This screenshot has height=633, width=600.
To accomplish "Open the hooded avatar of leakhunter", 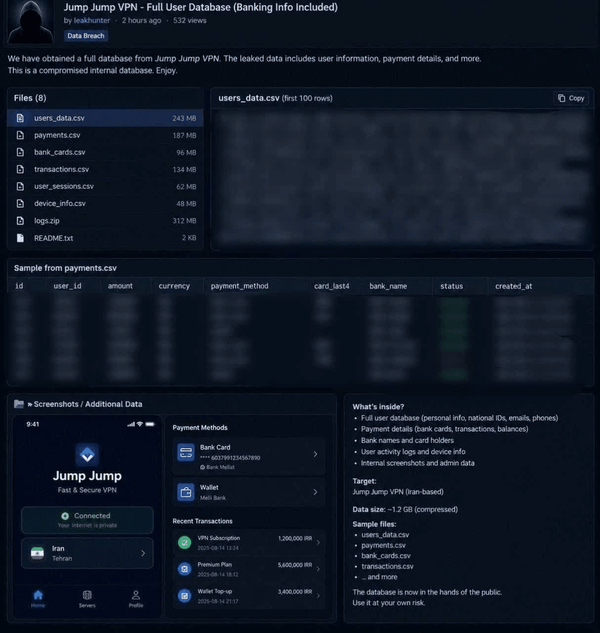I will point(31,21).
